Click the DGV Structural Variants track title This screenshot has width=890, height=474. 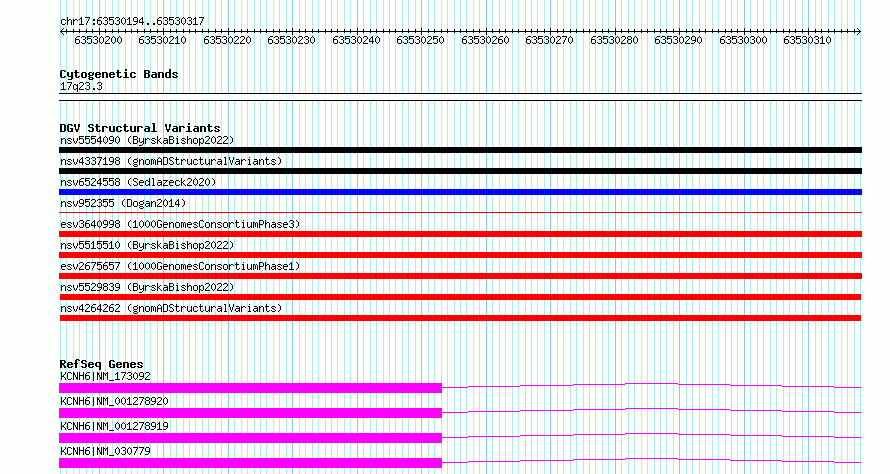pyautogui.click(x=140, y=128)
